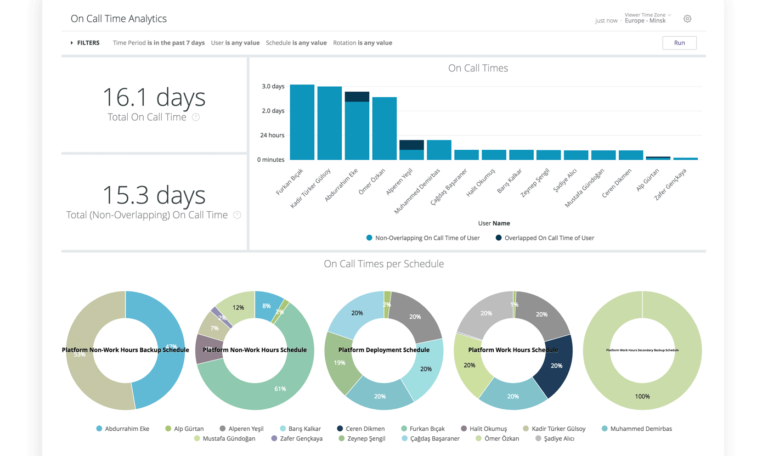
Task: Click the Platform Non-Work Hours Schedule donut label
Action: point(255,350)
